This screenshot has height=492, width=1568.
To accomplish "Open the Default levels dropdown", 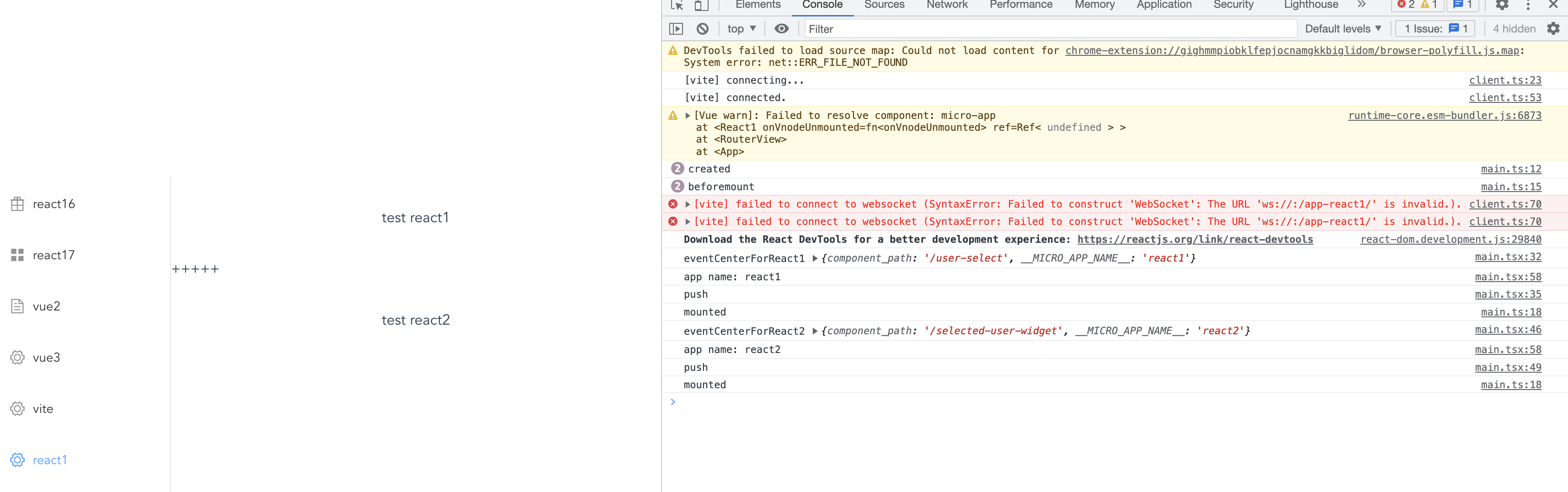I will coord(1343,29).
